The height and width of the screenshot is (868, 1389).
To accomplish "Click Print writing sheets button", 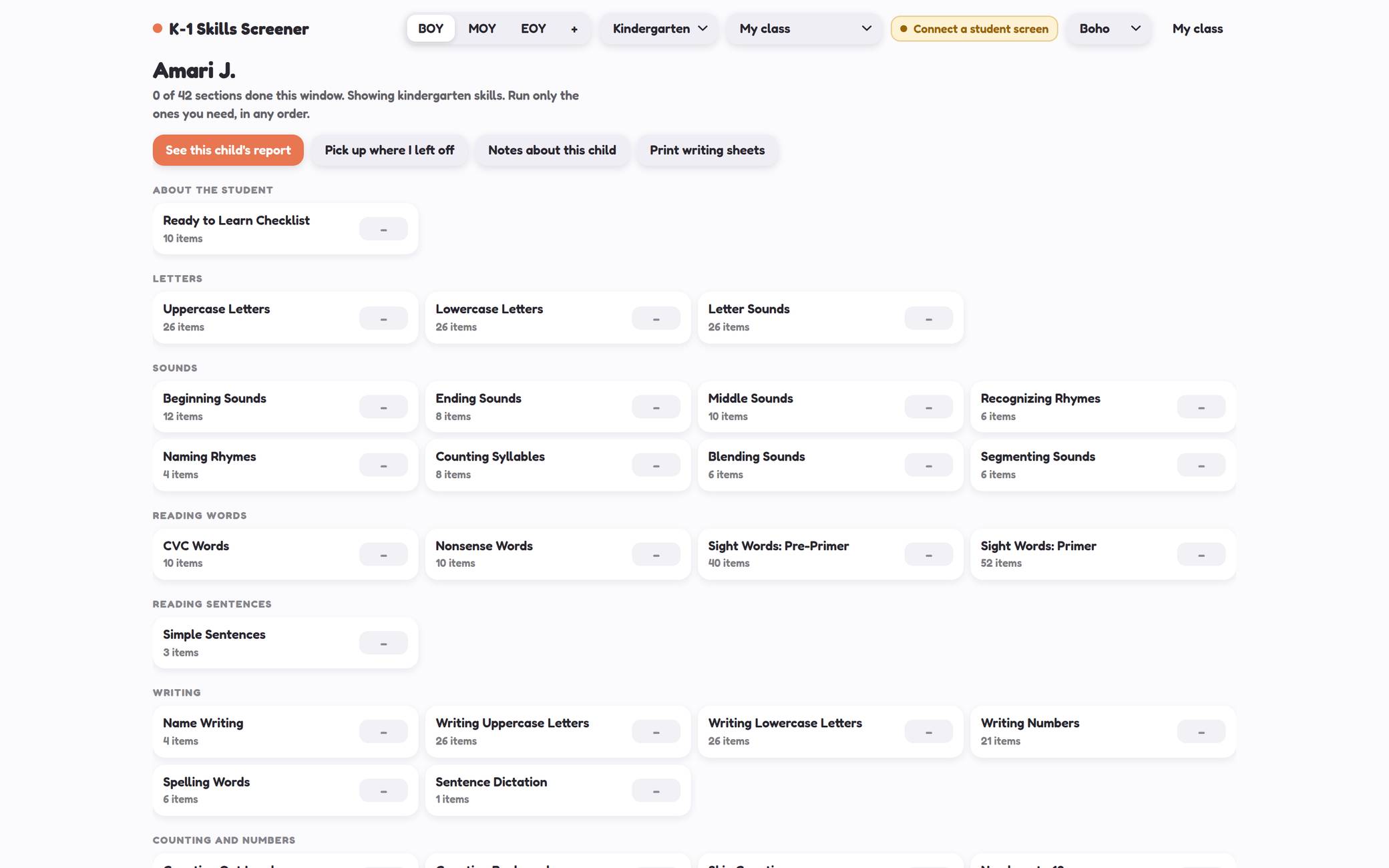I will [x=707, y=150].
